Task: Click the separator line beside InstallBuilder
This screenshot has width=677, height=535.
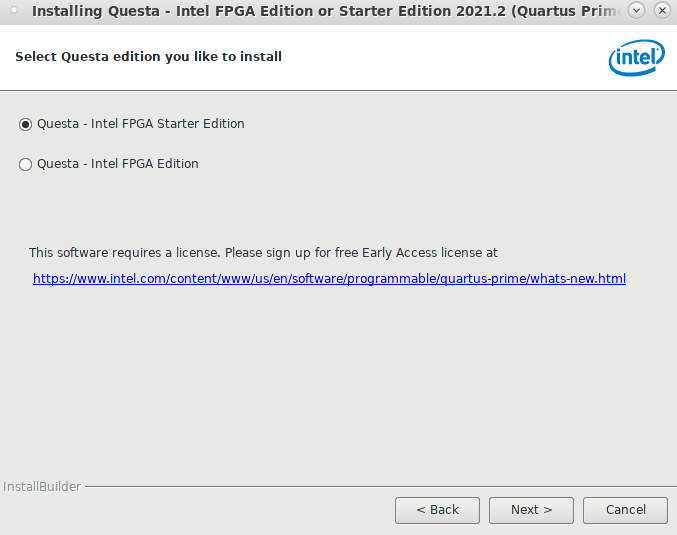Action: point(380,487)
